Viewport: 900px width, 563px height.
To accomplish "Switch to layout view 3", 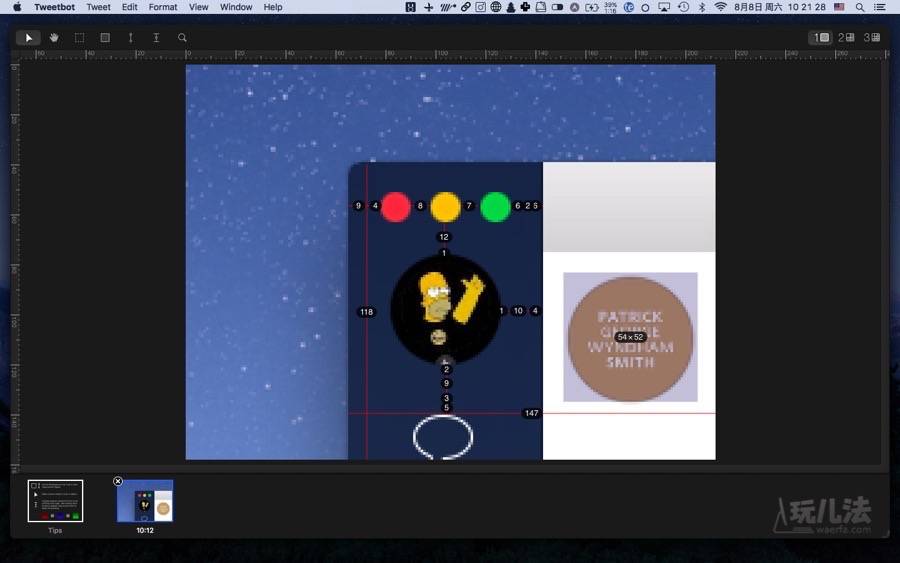I will tap(872, 38).
